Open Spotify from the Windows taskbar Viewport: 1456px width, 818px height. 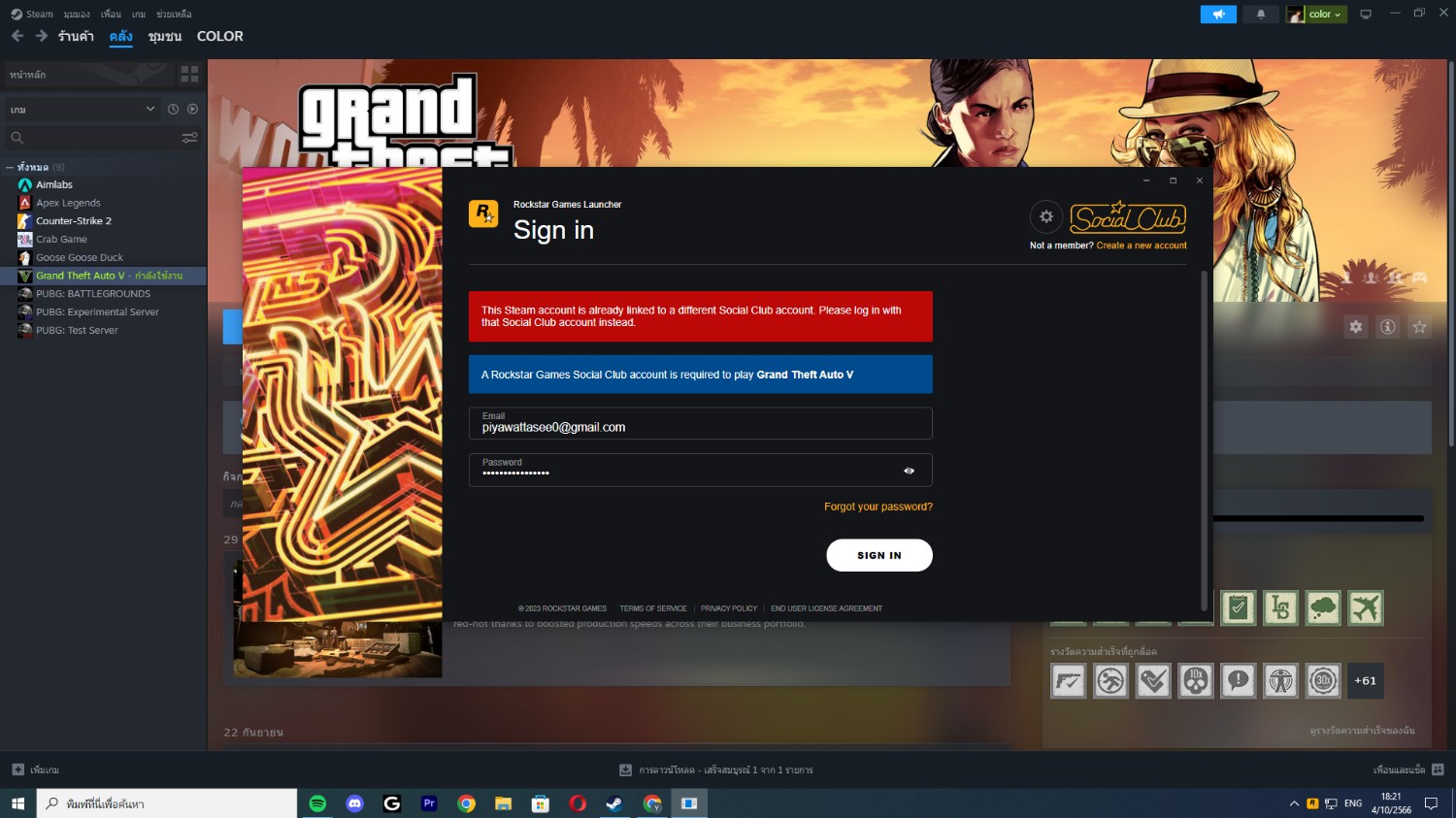point(317,803)
